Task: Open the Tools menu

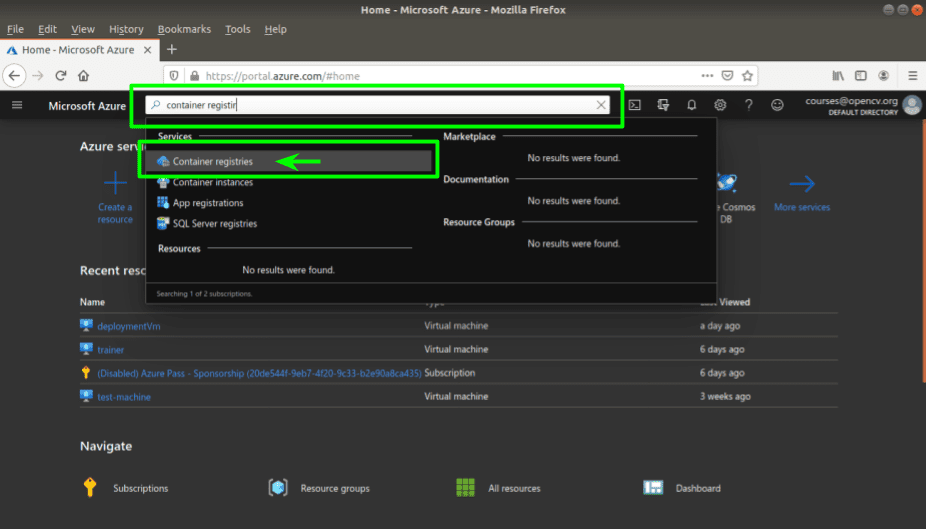Action: (x=237, y=29)
